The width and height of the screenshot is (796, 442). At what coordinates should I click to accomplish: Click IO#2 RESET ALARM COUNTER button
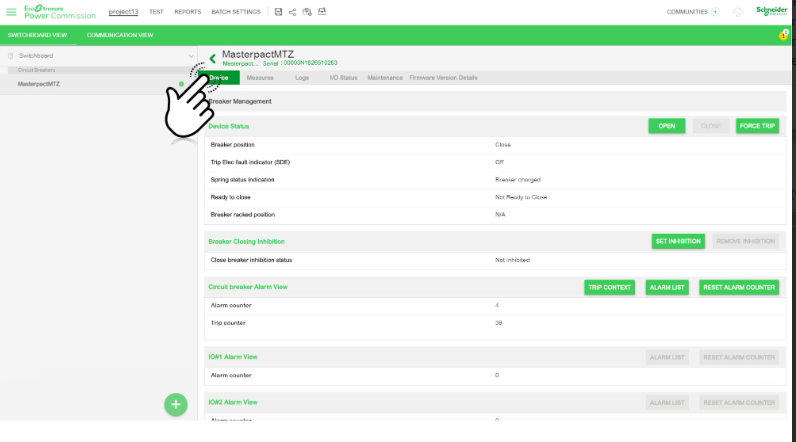(739, 402)
